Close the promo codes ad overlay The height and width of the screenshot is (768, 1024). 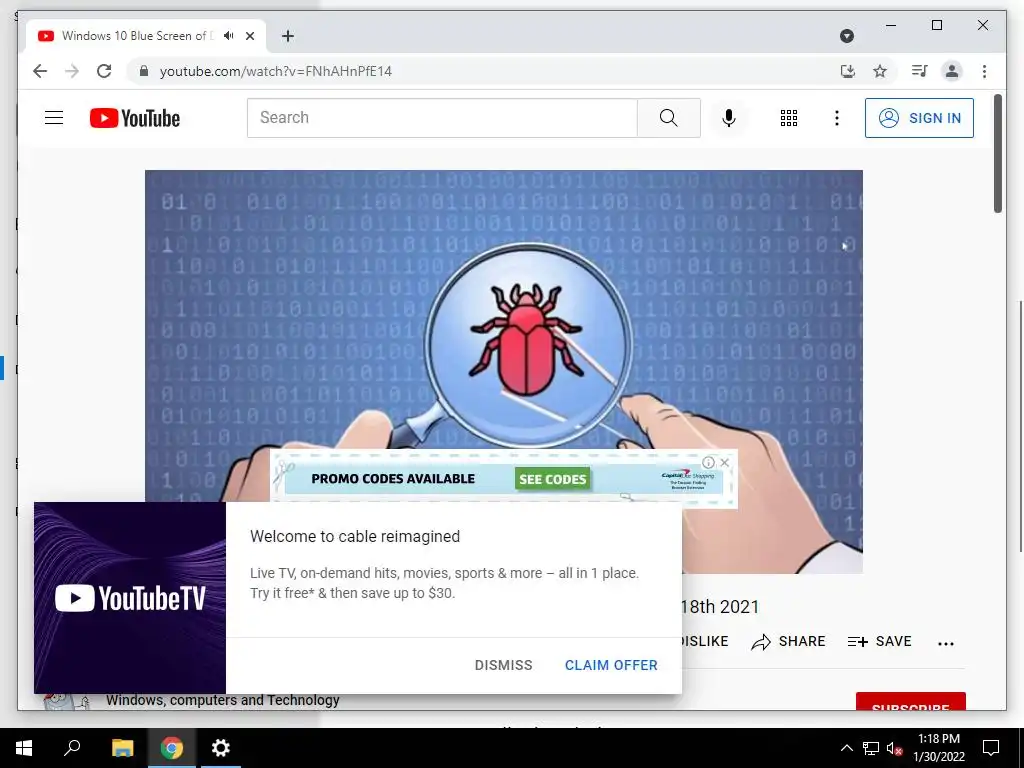point(725,462)
